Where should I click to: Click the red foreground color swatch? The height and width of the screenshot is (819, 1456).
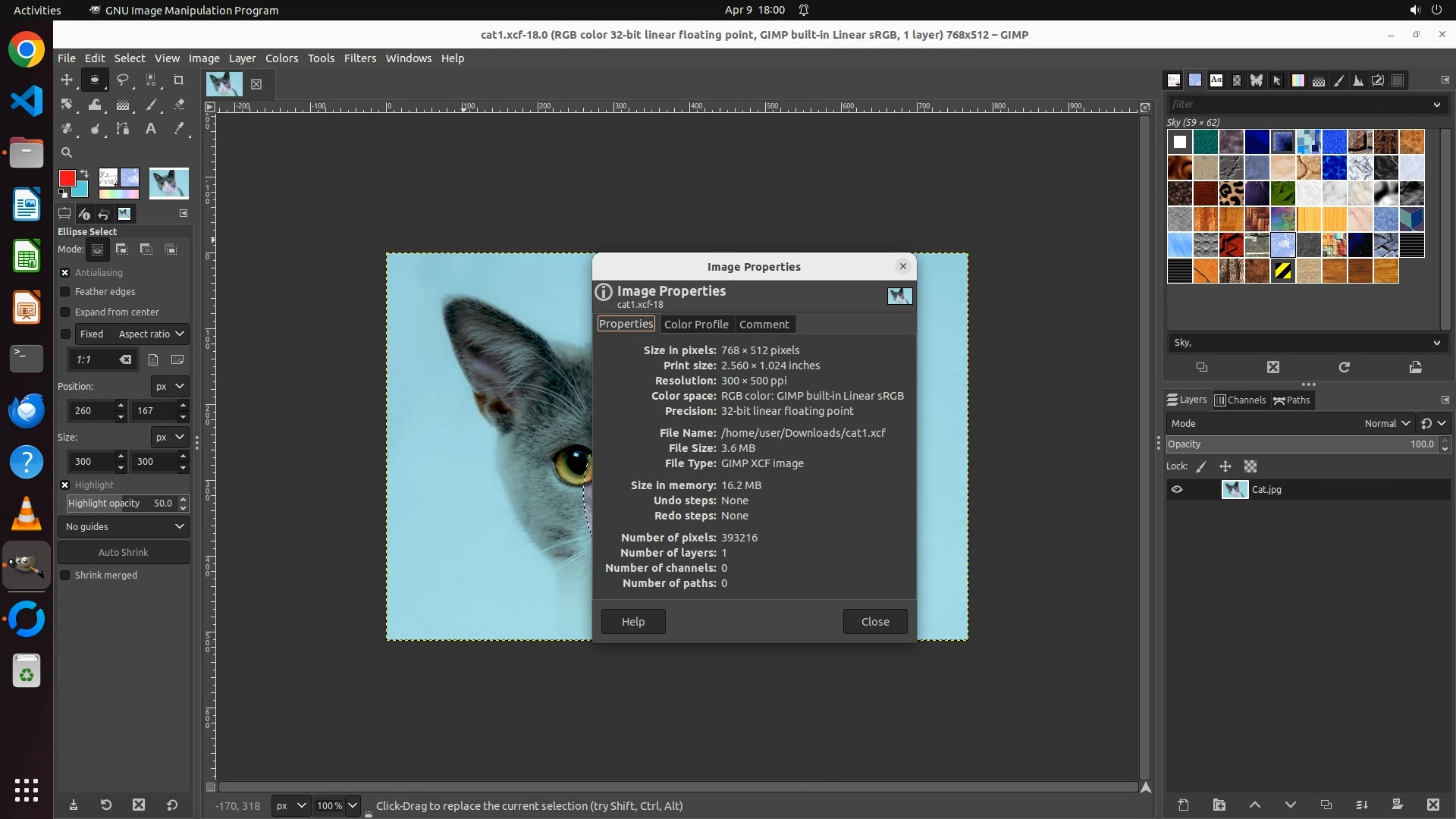click(x=67, y=178)
